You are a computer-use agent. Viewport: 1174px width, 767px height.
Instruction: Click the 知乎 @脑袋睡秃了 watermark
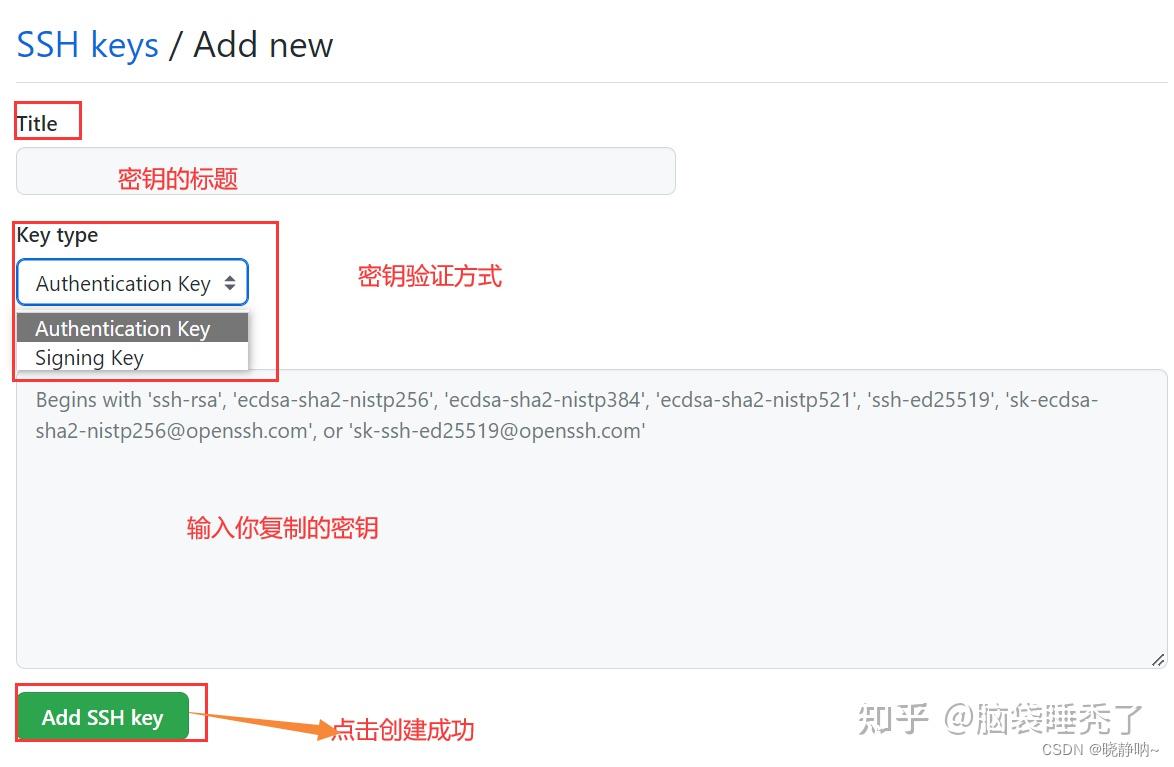click(1000, 719)
